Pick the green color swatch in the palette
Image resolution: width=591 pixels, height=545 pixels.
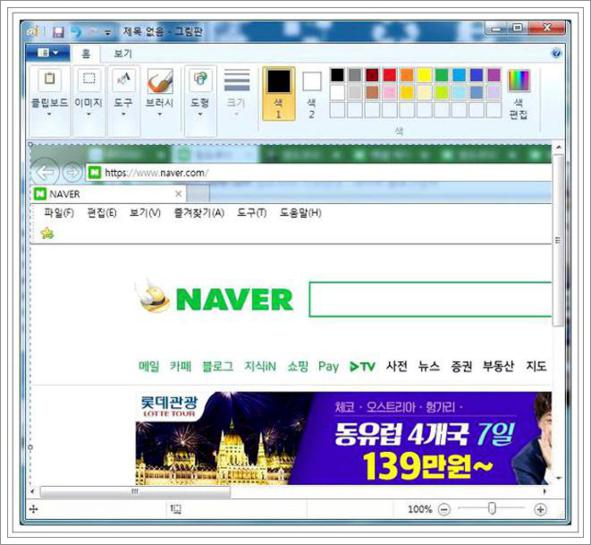pyautogui.click(x=442, y=75)
